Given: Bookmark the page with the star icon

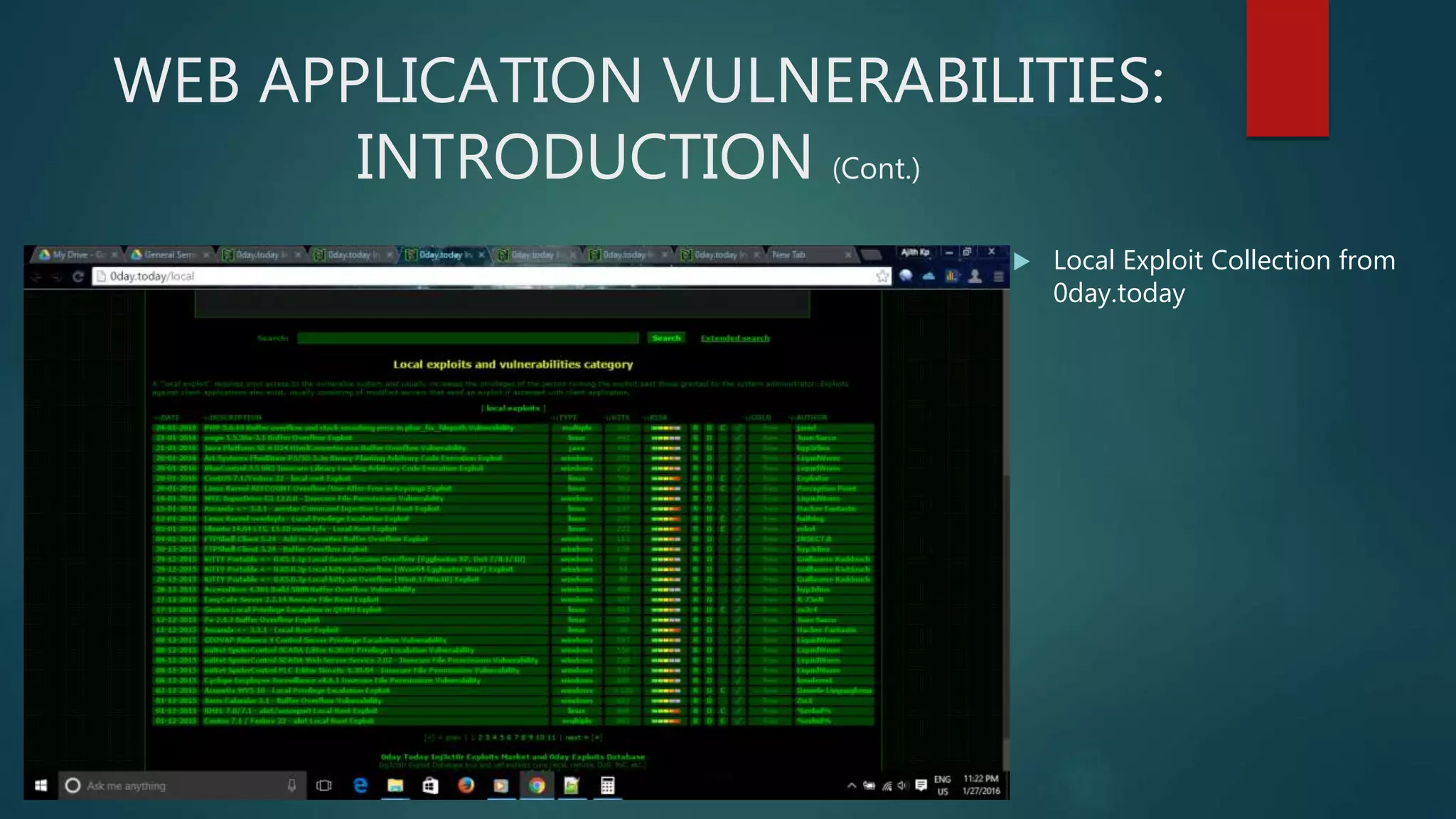Looking at the screenshot, I should 882,277.
